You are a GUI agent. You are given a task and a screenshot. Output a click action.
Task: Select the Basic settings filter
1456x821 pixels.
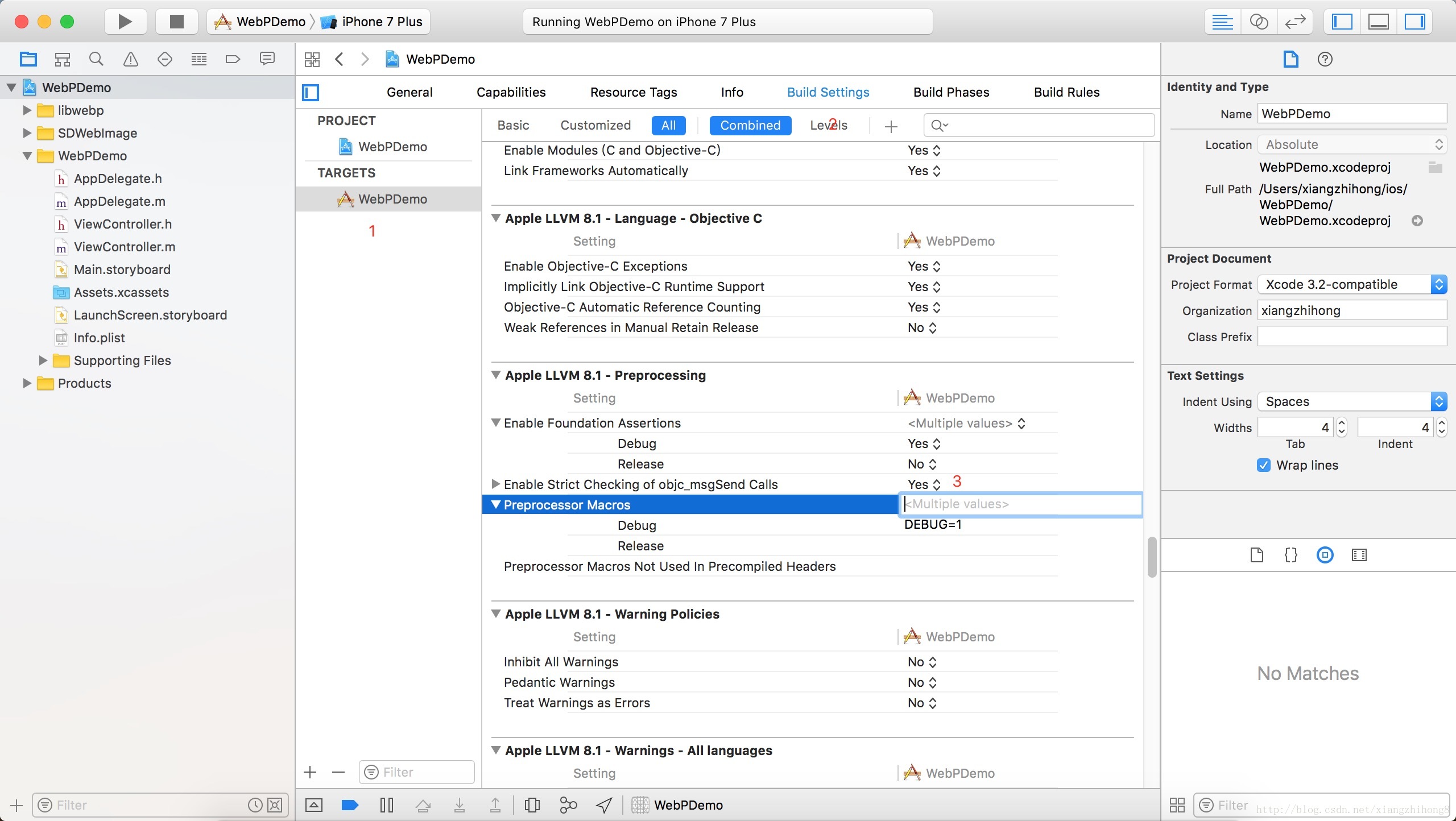(x=513, y=125)
